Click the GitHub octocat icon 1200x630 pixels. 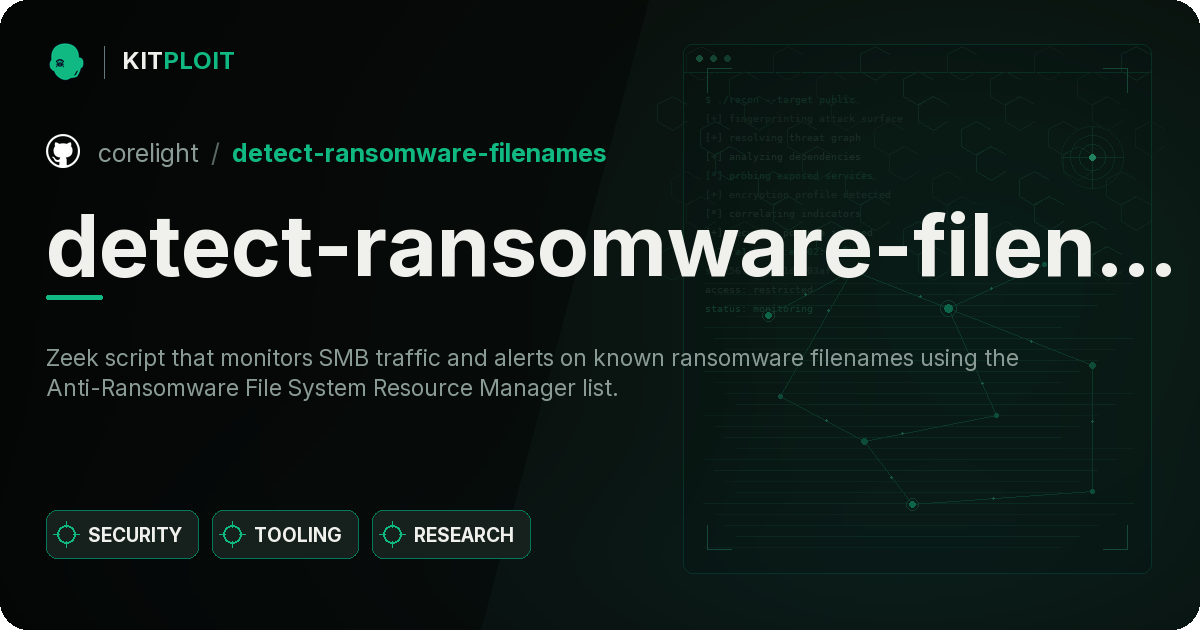63,152
